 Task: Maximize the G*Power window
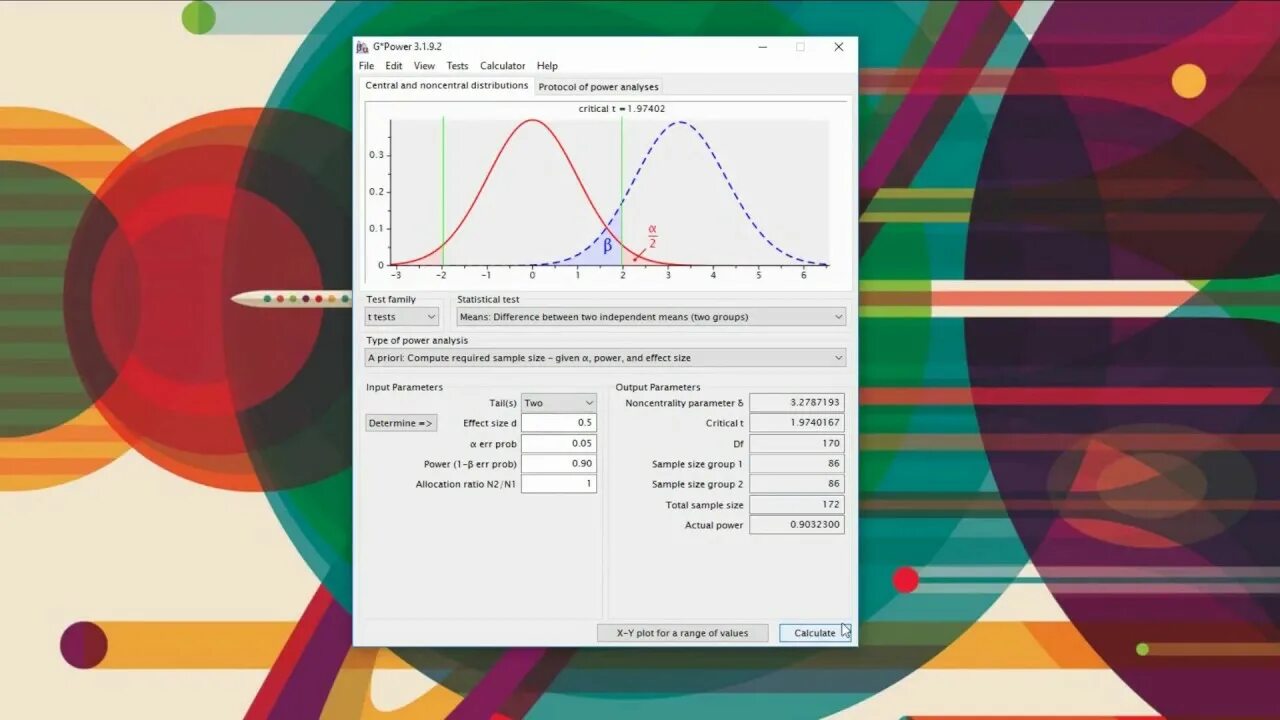point(800,47)
